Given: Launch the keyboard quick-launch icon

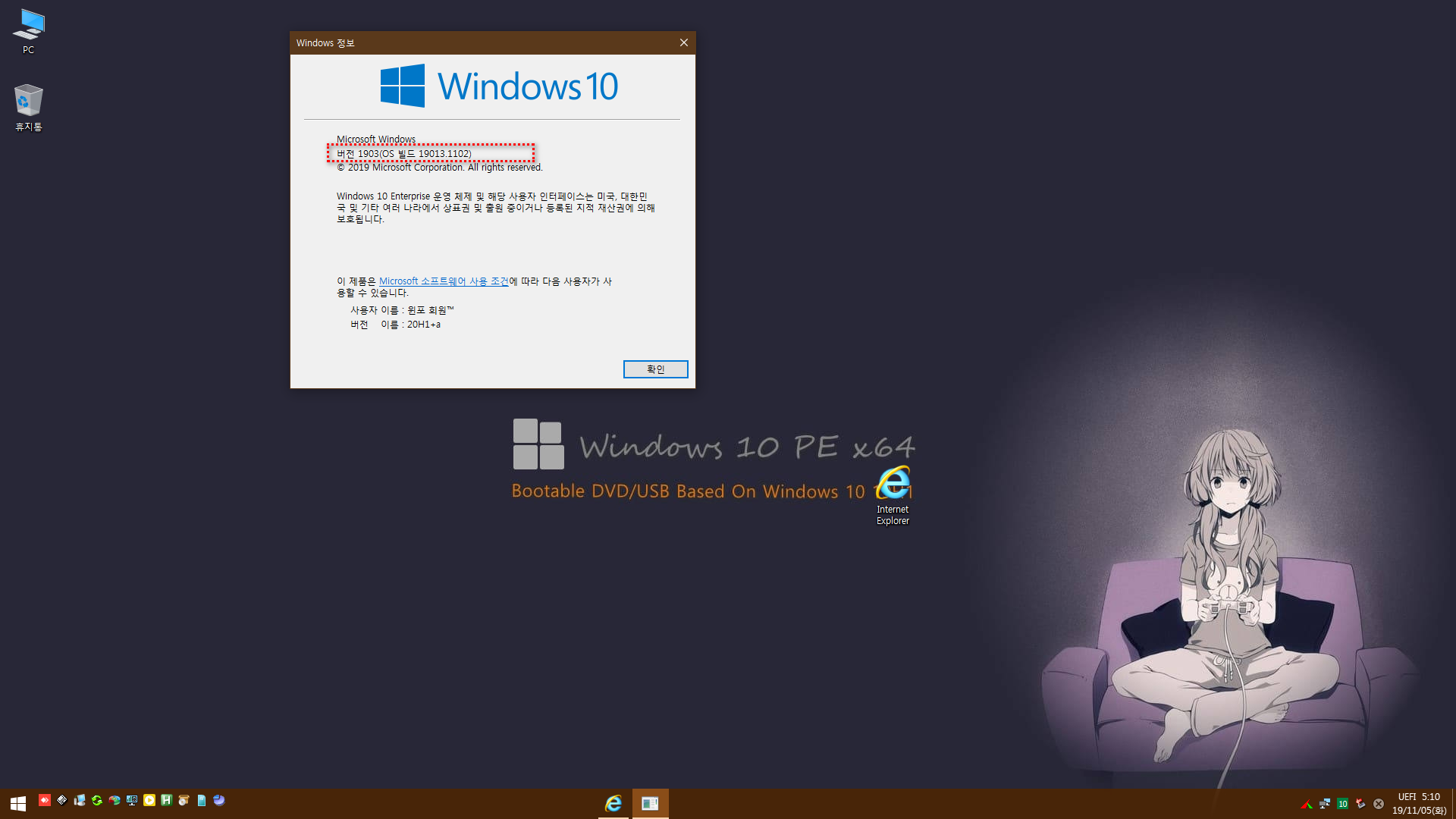Looking at the screenshot, I should pyautogui.click(x=62, y=800).
